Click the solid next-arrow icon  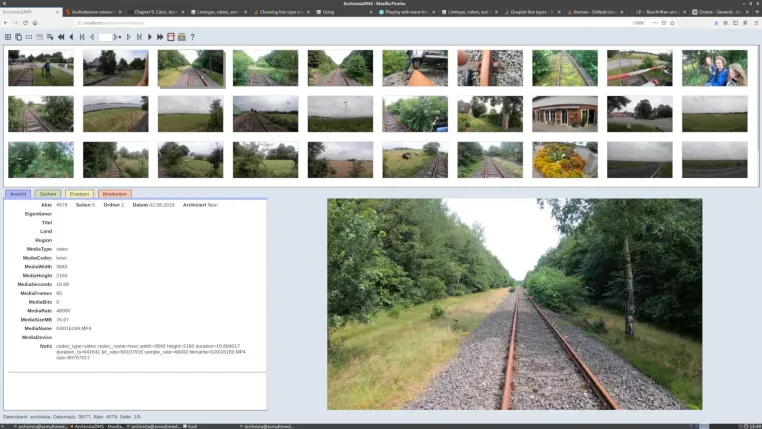click(150, 37)
